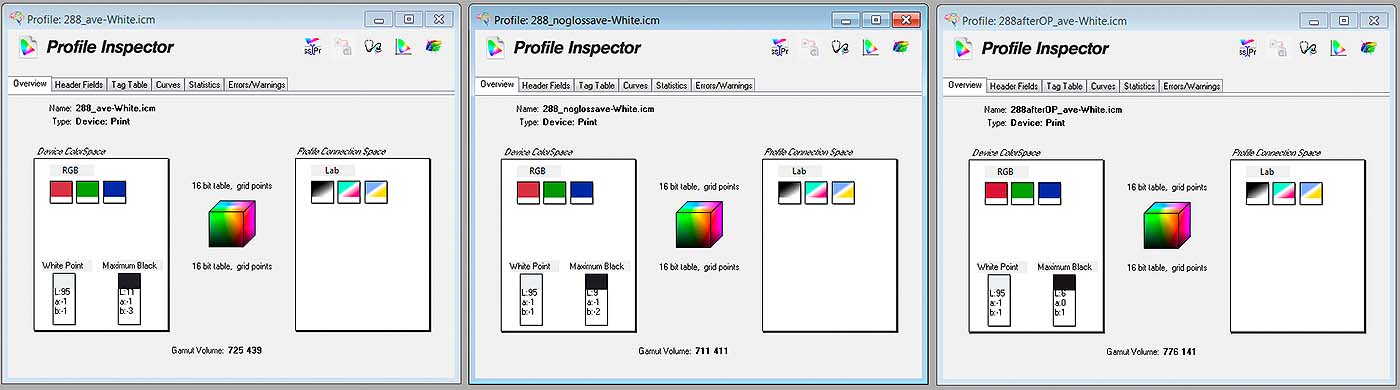Click the color cube in 288afterOP_ave-White window
The image size is (1400, 390).
(x=1167, y=225)
